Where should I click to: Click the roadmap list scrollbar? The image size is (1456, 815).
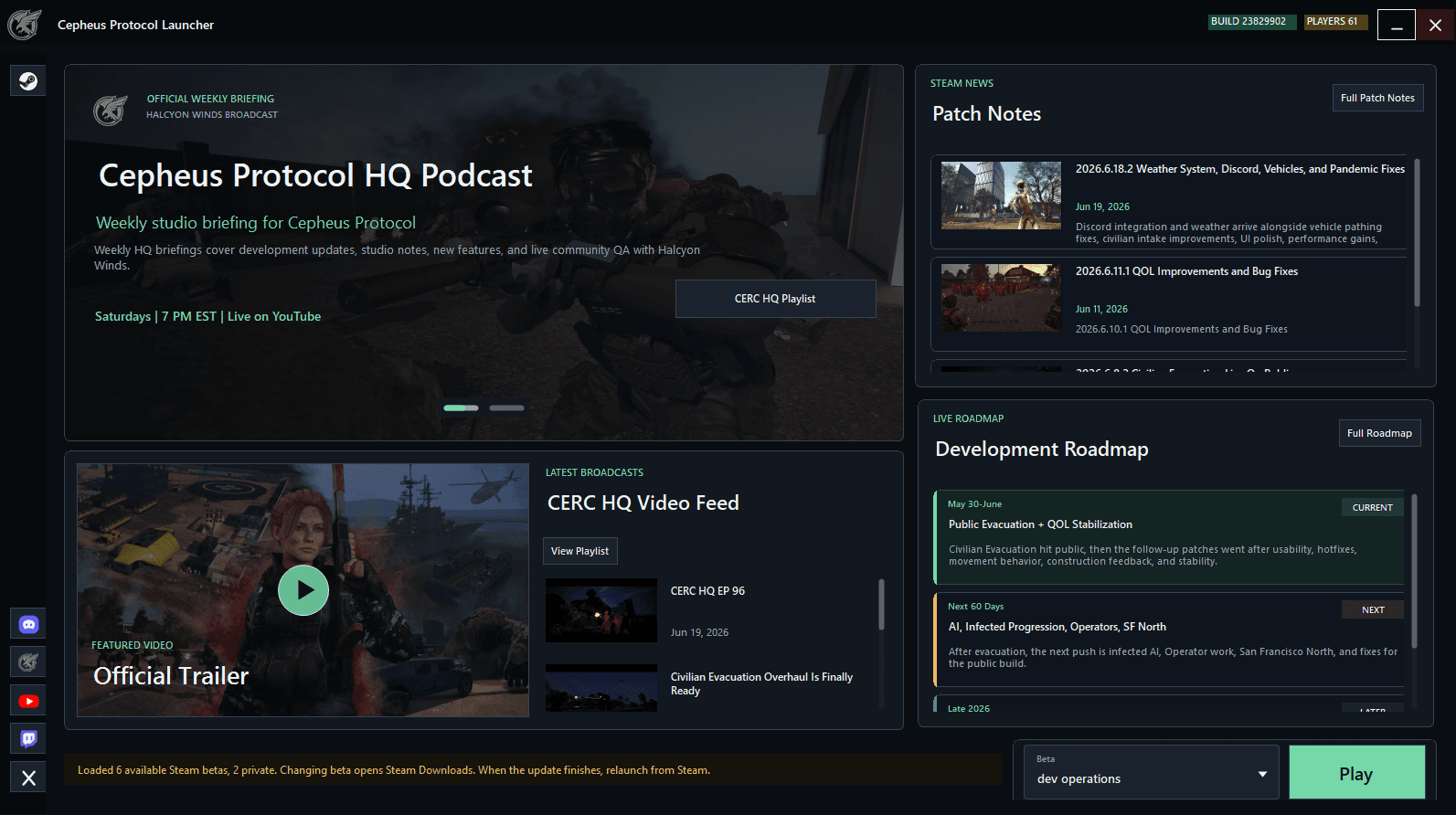click(1414, 571)
